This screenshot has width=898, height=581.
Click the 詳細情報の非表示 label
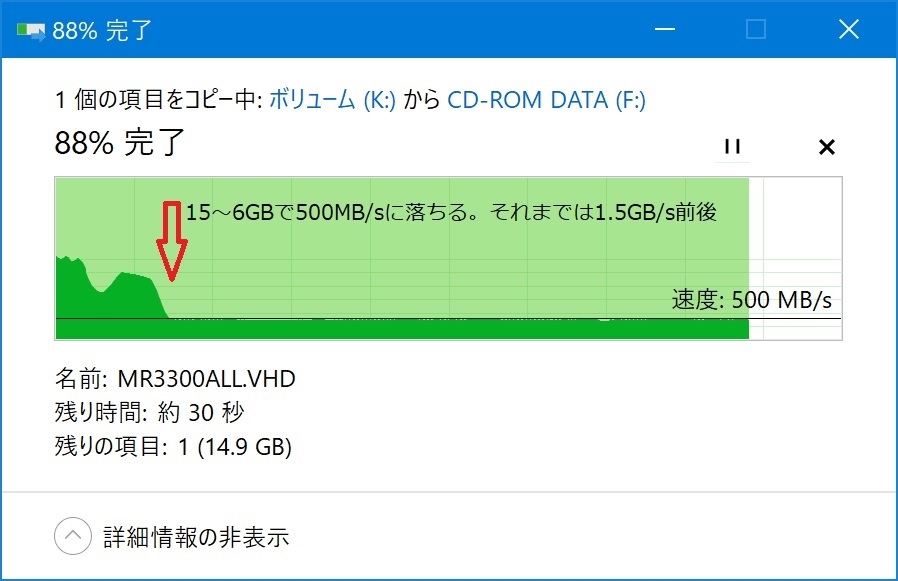click(196, 537)
